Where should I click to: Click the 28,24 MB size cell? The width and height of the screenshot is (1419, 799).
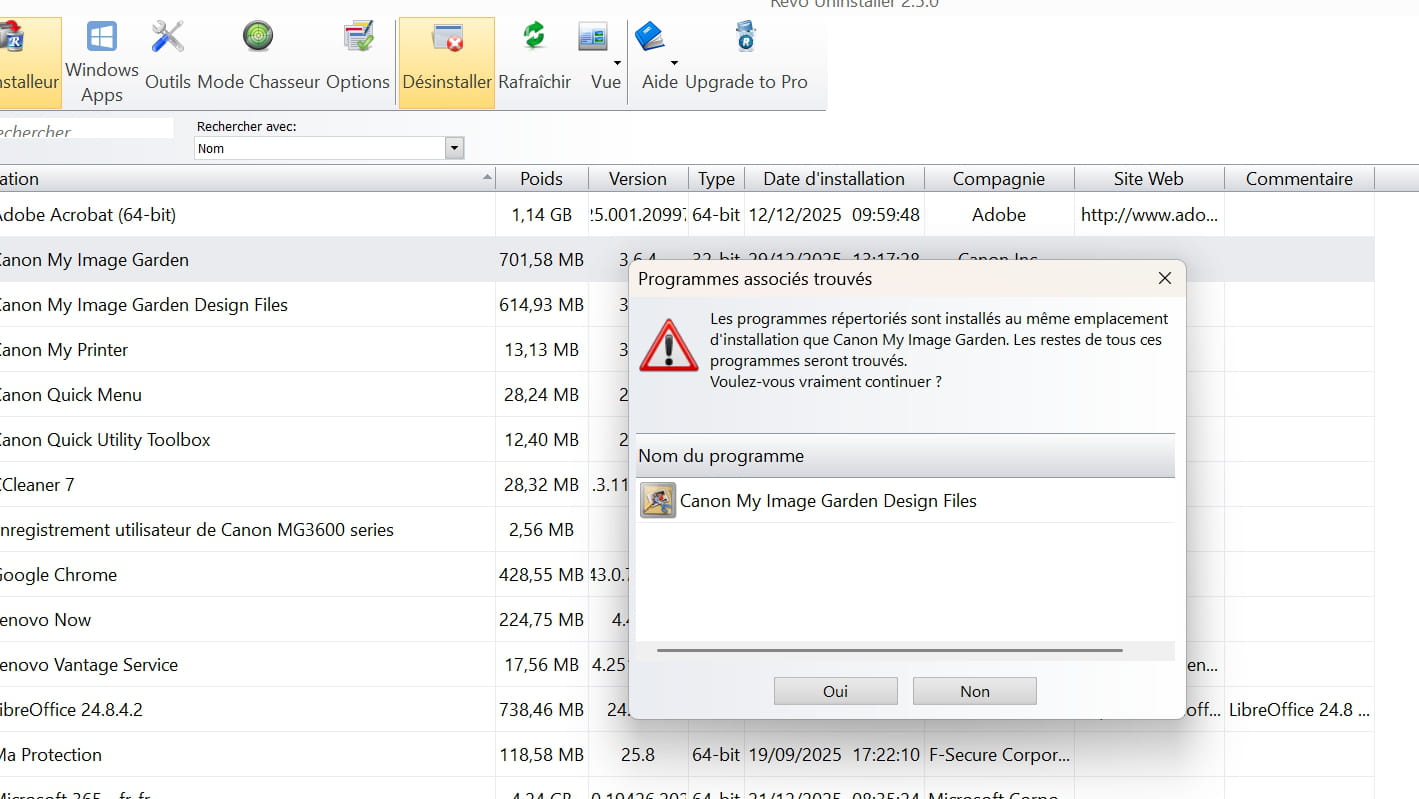[x=542, y=395]
